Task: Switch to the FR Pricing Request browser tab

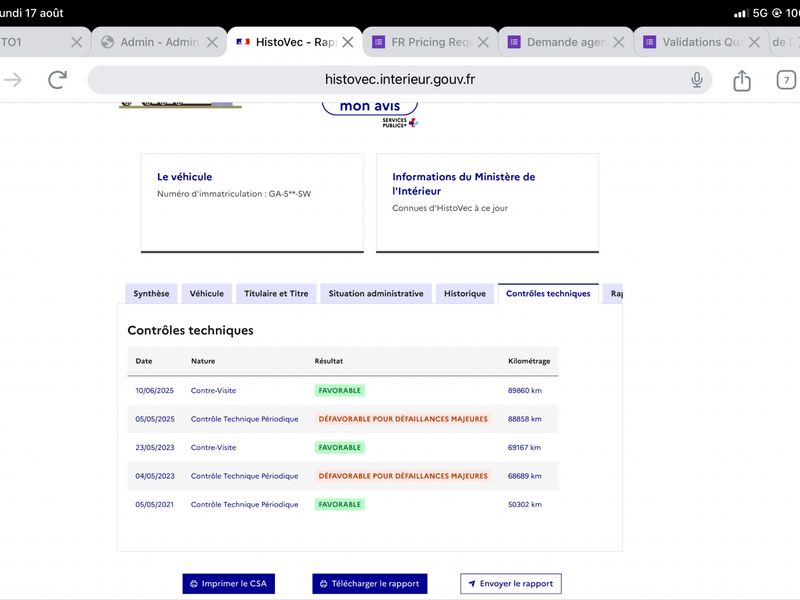Action: coord(430,42)
